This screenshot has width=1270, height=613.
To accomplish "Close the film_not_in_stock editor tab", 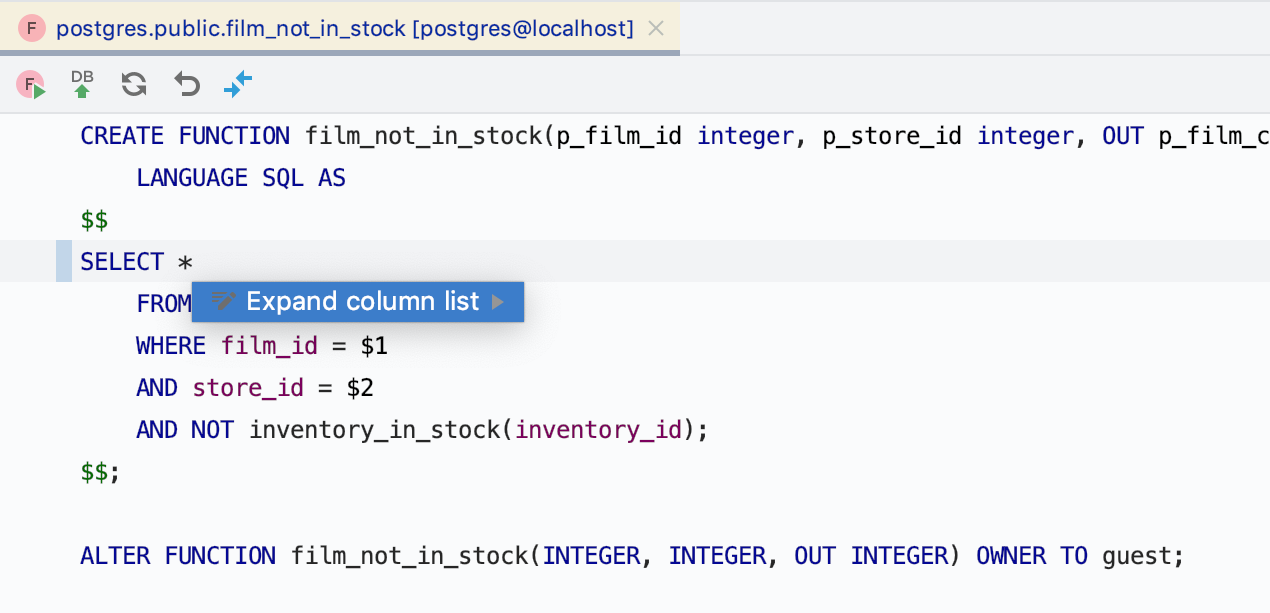I will coord(656,29).
